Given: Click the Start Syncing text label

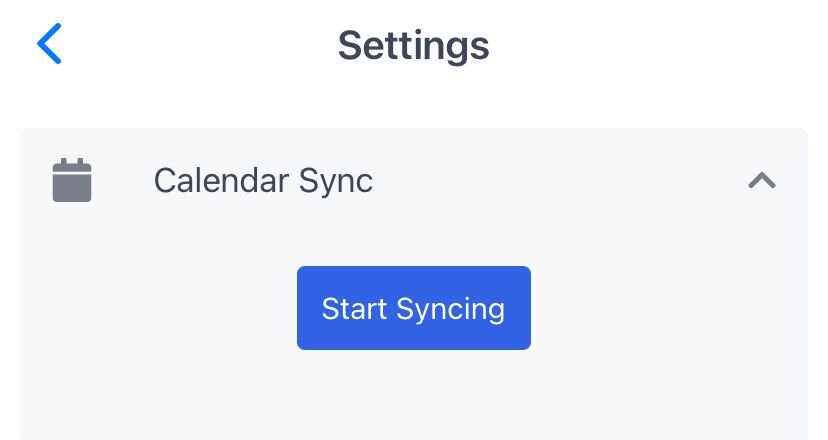Looking at the screenshot, I should coord(413,310).
